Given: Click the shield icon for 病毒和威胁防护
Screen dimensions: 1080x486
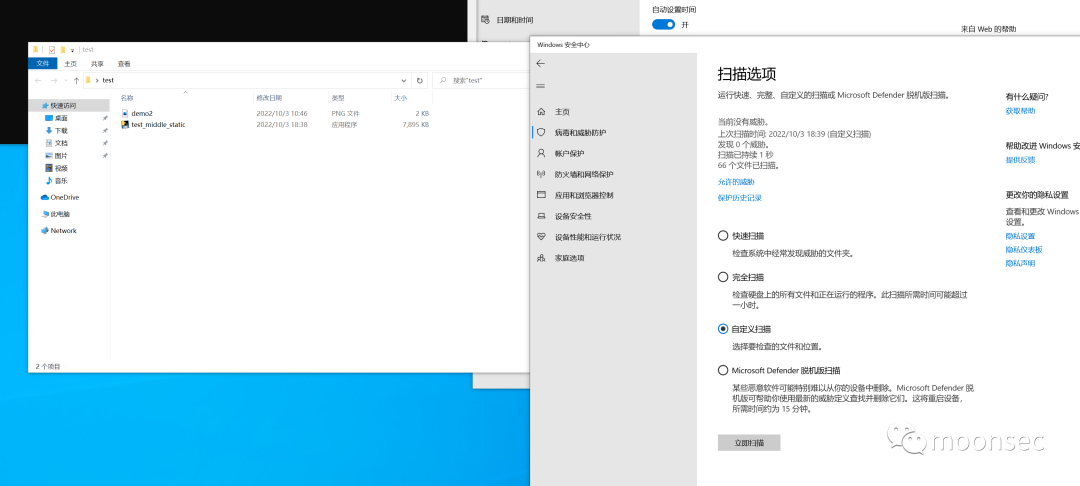Looking at the screenshot, I should tap(541, 132).
